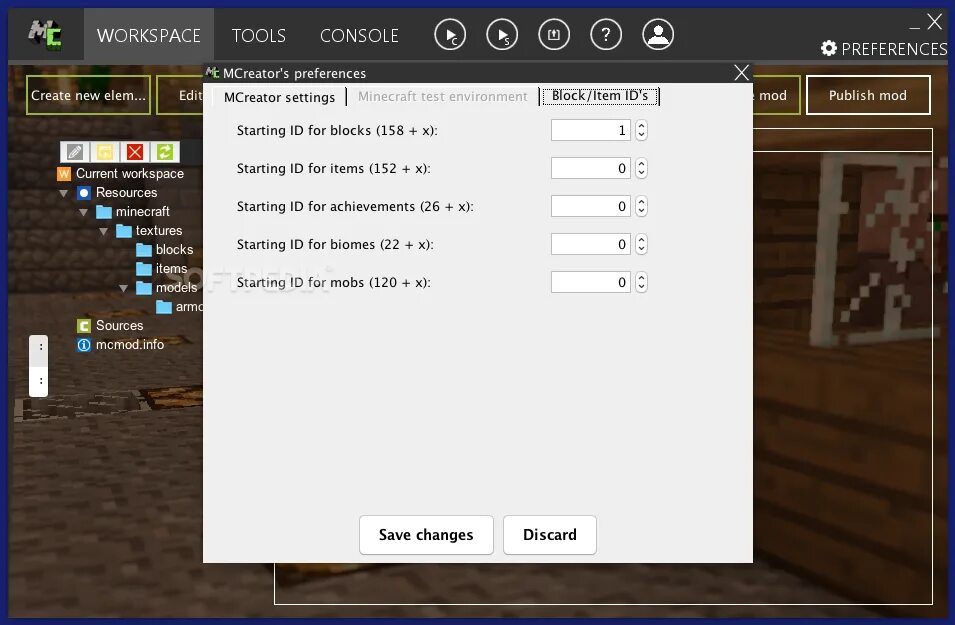The width and height of the screenshot is (955, 625).
Task: Click the Resources blue circle icon
Action: (x=84, y=192)
